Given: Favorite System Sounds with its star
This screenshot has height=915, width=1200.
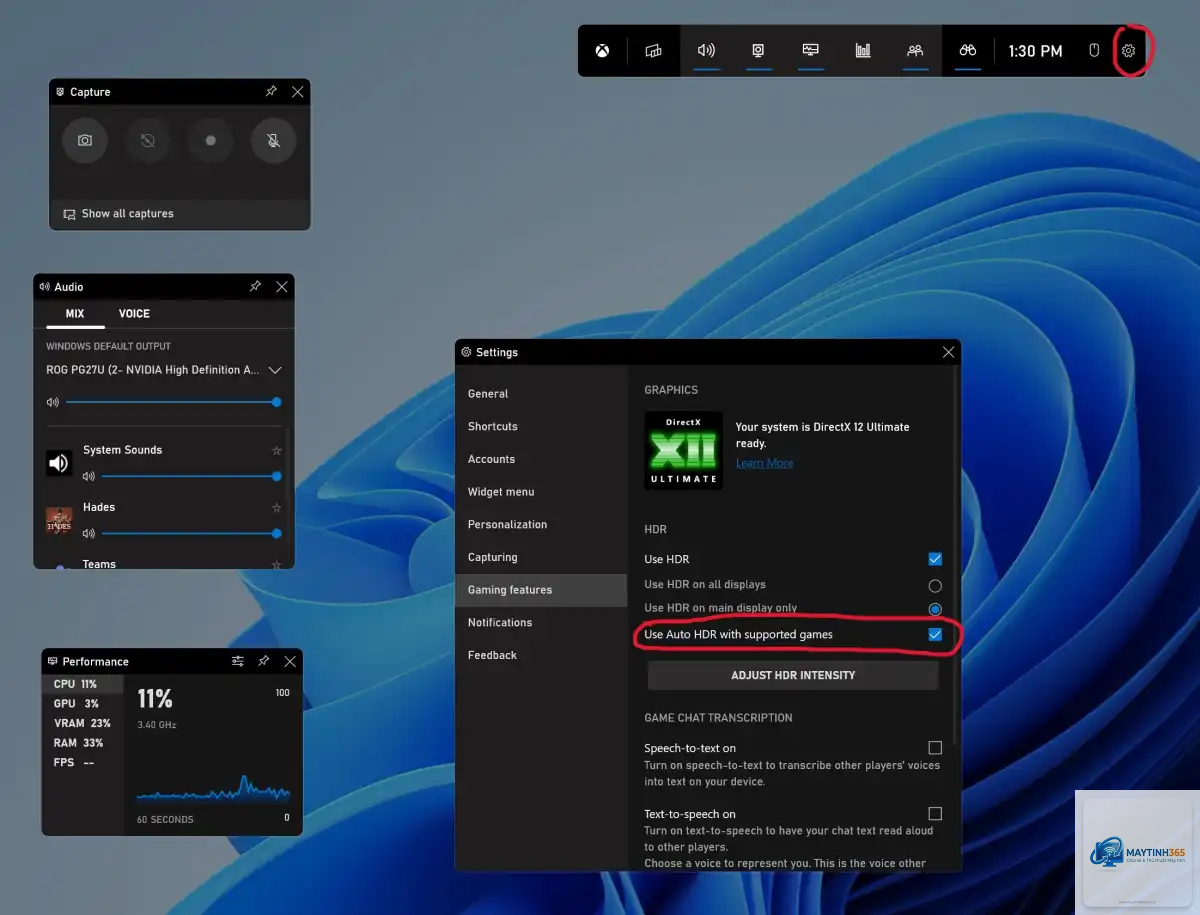Looking at the screenshot, I should pos(277,451).
